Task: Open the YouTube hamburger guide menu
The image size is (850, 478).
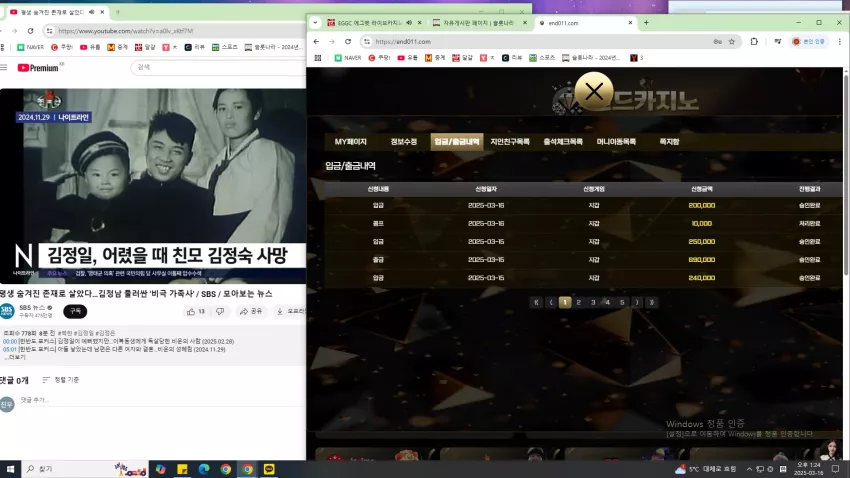Action: point(4,68)
